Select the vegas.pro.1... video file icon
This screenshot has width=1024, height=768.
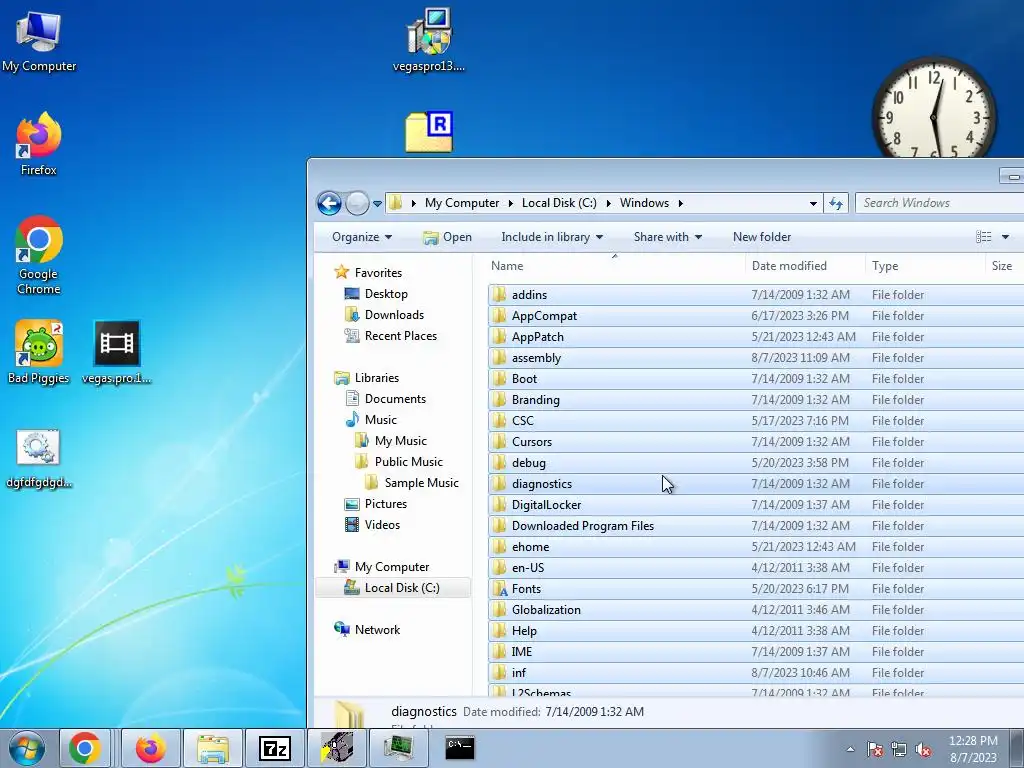[x=117, y=353]
